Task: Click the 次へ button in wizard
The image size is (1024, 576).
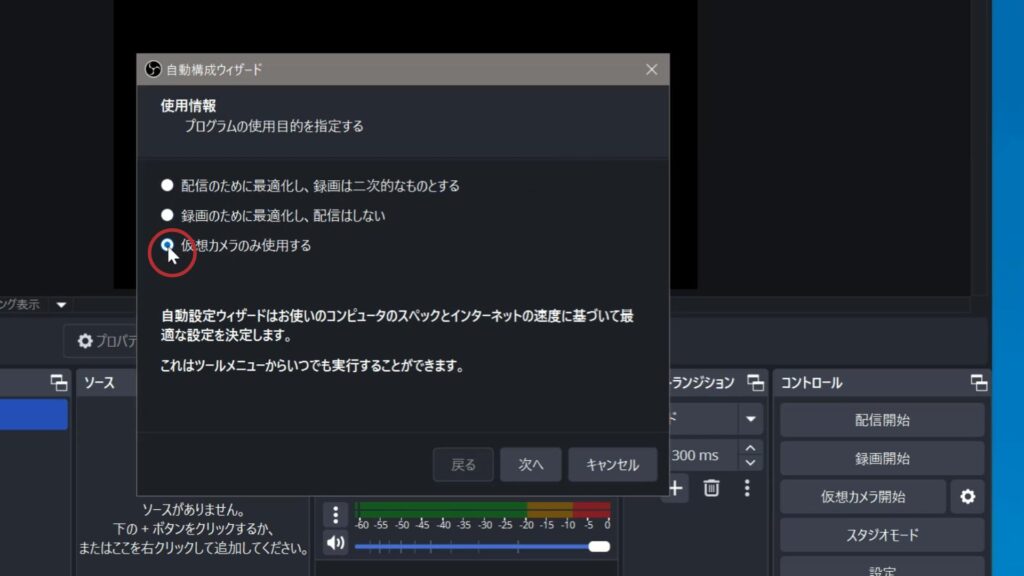Action: pos(531,465)
